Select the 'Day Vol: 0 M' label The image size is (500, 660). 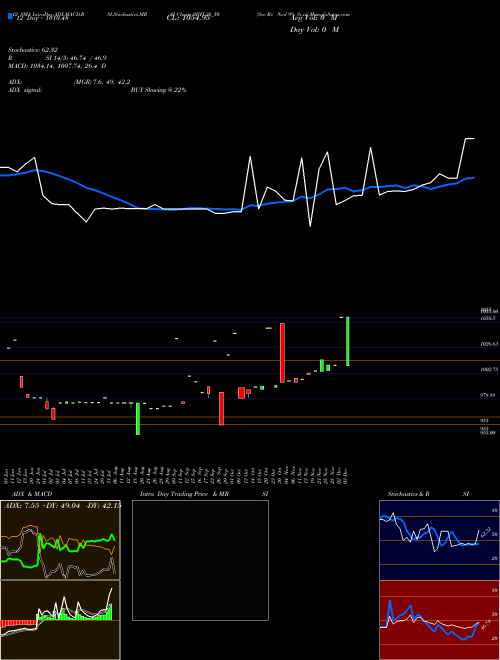point(314,30)
